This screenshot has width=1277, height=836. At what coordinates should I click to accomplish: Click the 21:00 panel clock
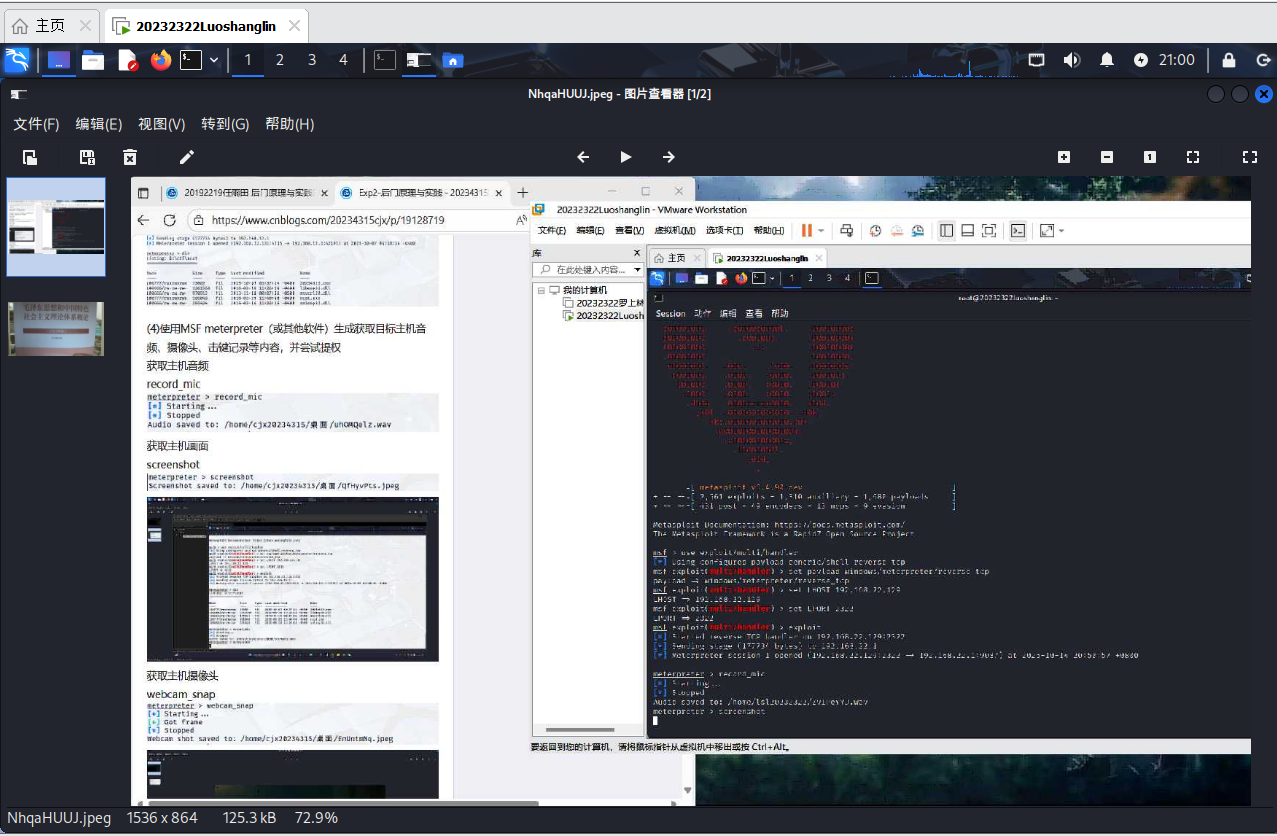1177,60
